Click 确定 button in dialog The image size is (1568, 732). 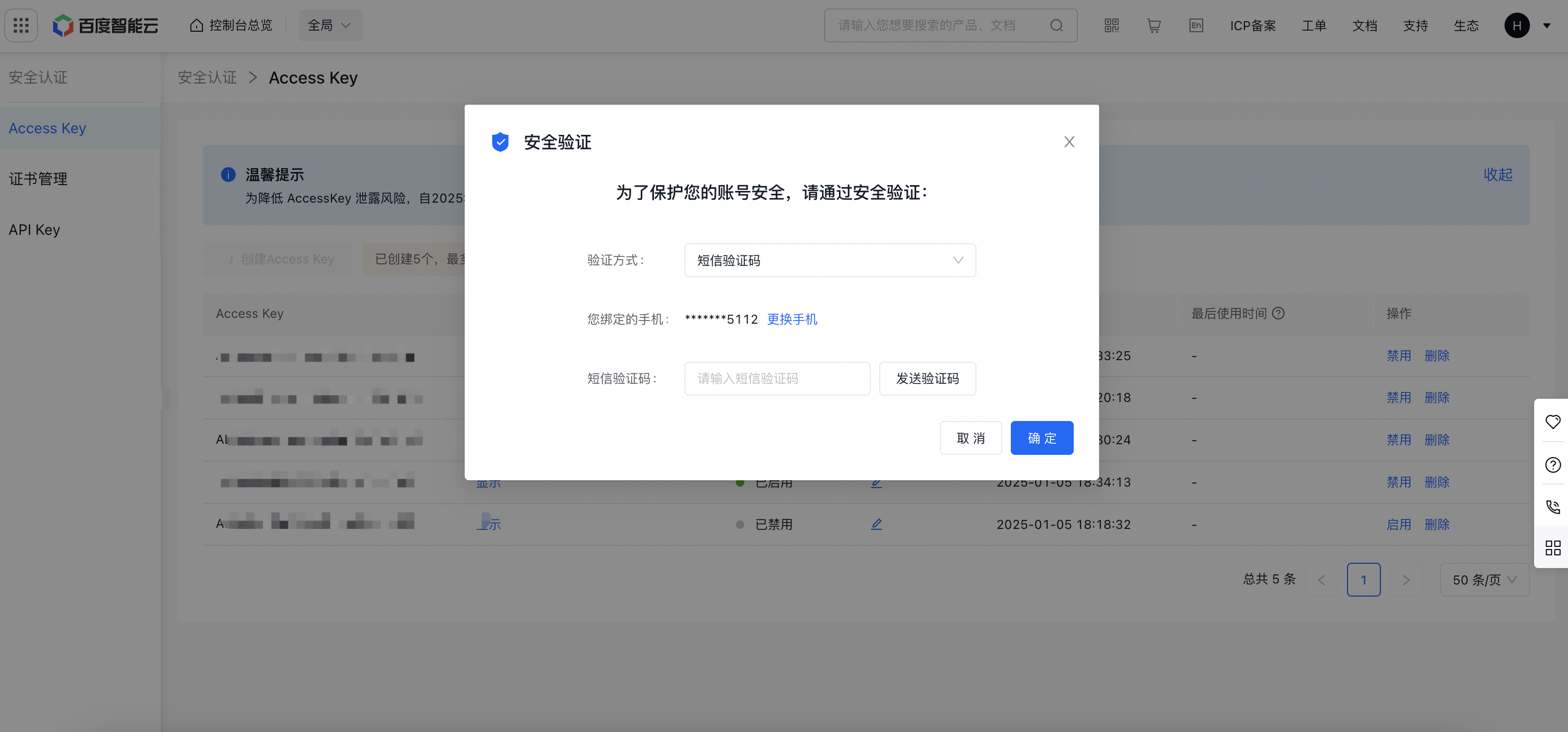coord(1041,438)
